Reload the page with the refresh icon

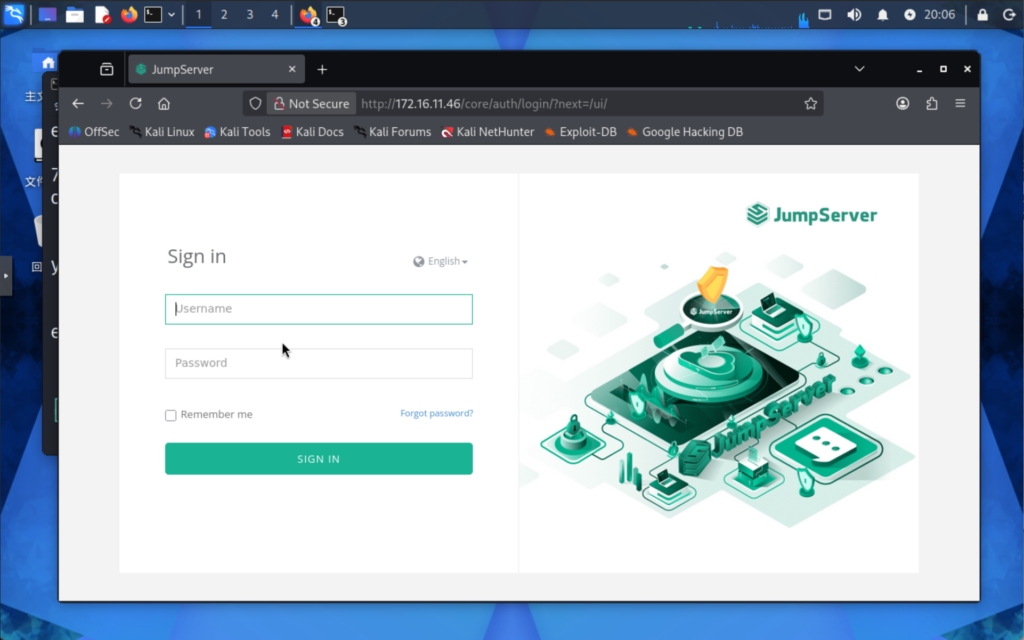(x=136, y=104)
